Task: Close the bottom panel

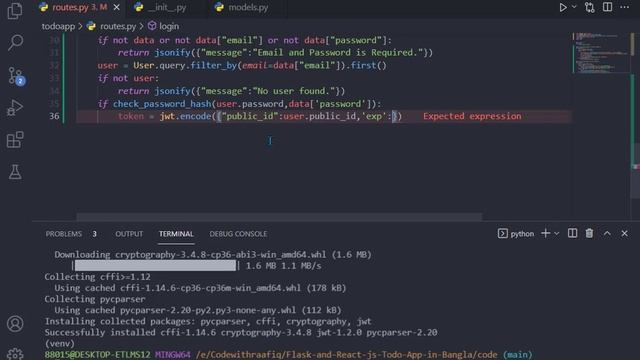Action: [x=624, y=233]
